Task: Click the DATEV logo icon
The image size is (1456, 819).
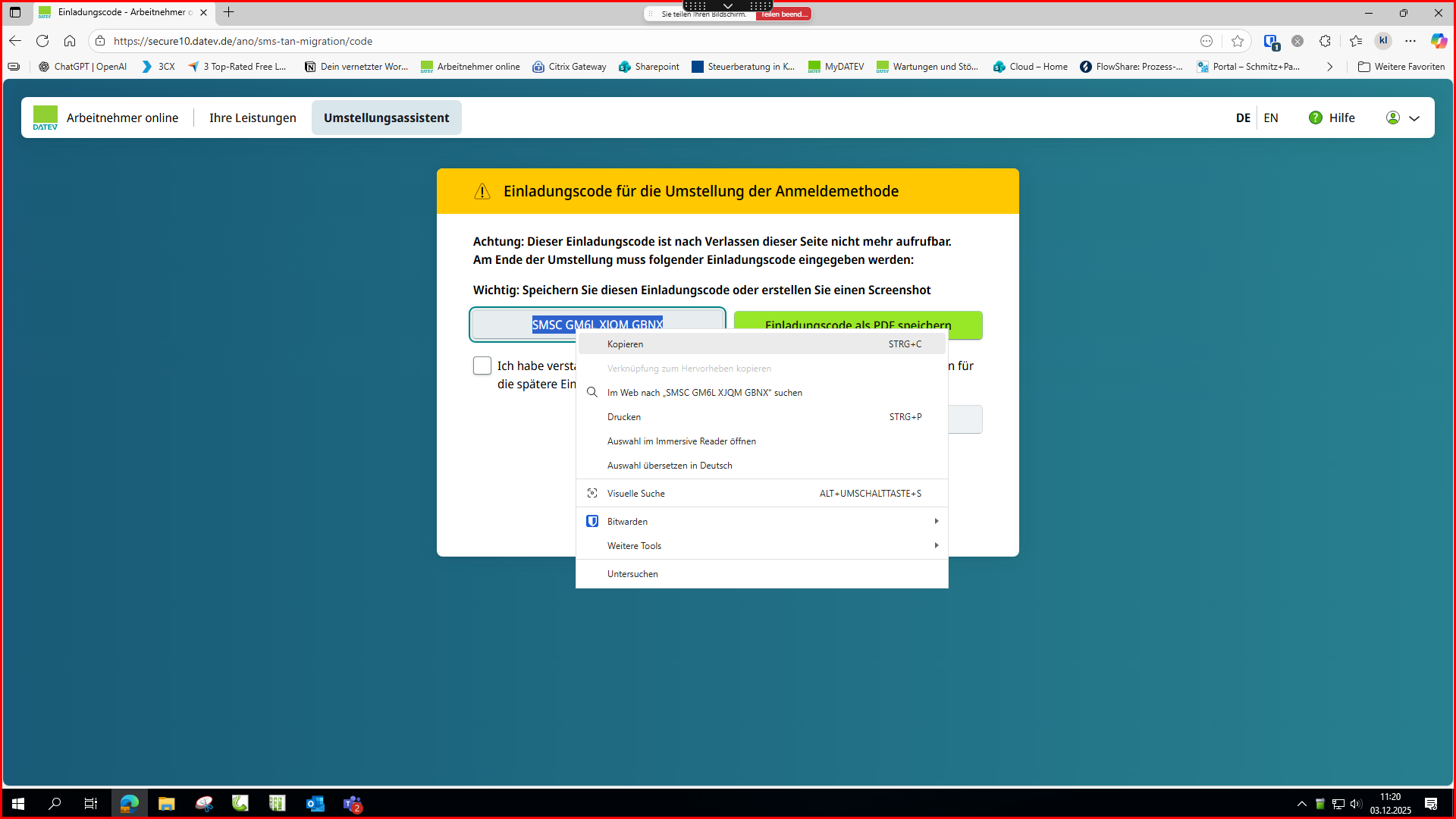Action: (x=45, y=118)
